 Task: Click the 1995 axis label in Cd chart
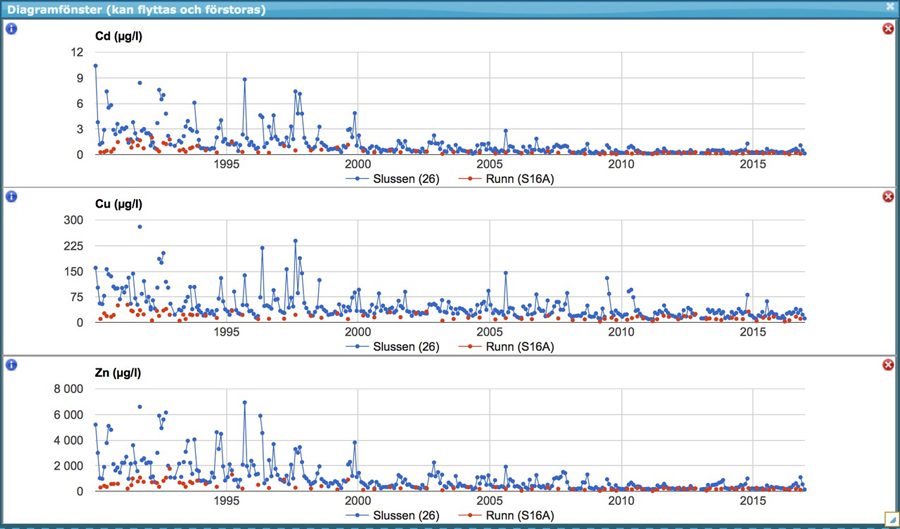click(226, 165)
